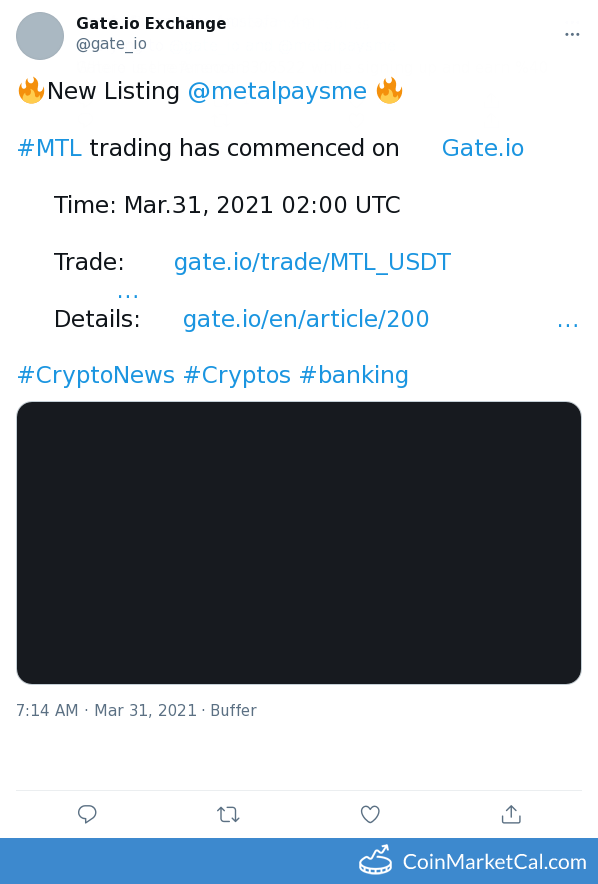598x884 pixels.
Task: Click the CoinMarketCal logo icon
Action: 376,860
